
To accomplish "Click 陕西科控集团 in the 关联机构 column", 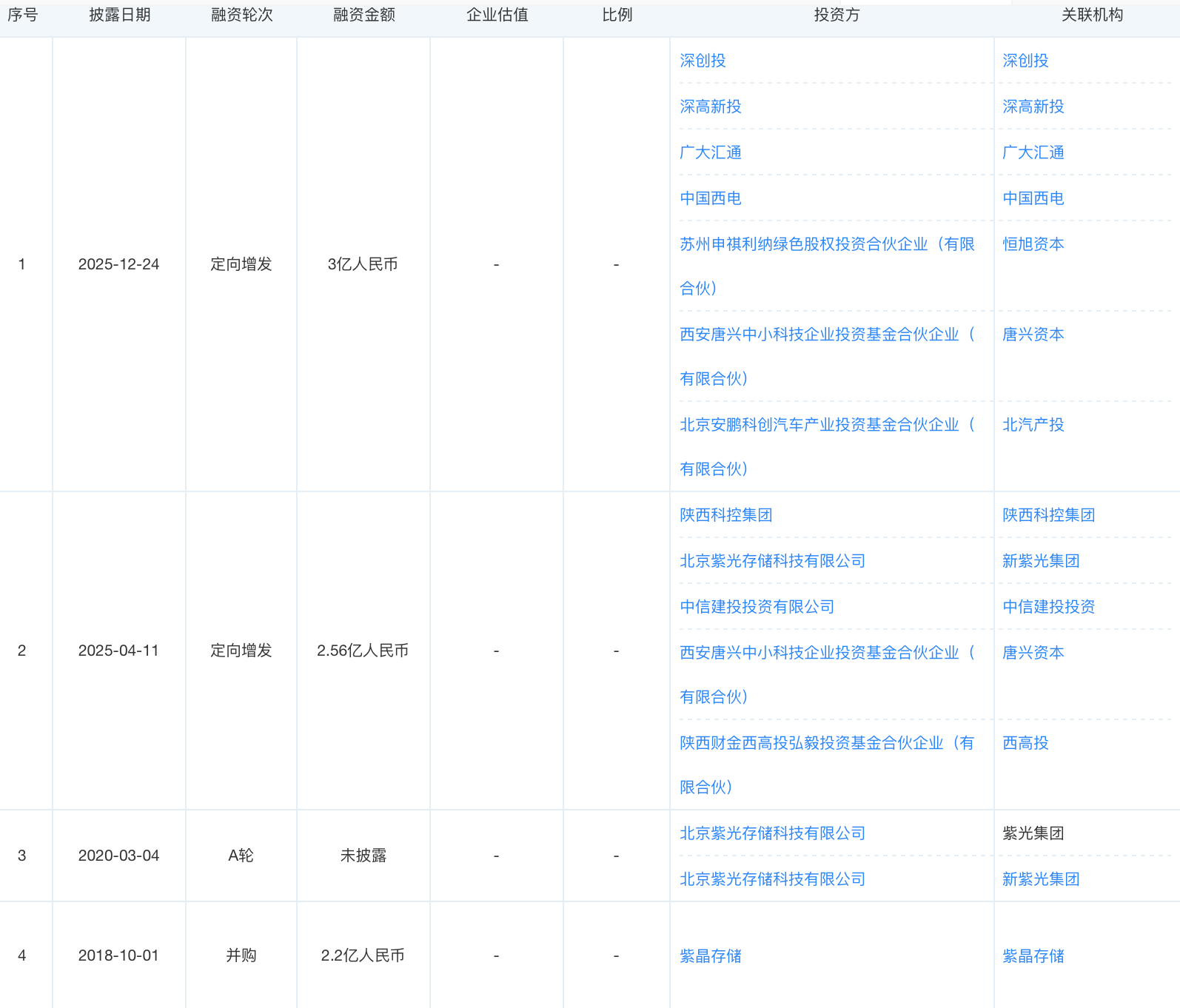I will [1049, 515].
